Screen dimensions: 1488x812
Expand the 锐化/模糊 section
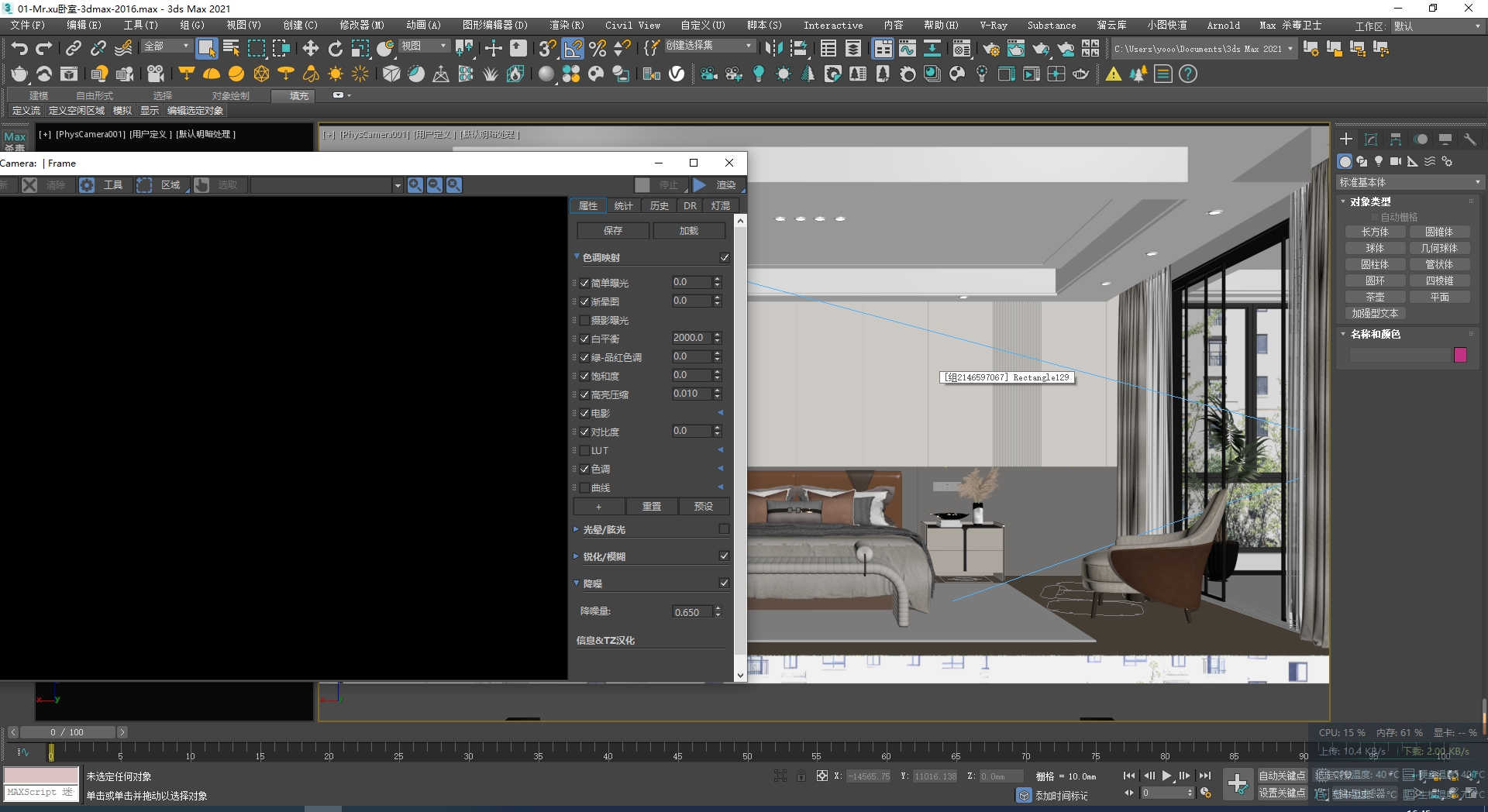[x=577, y=556]
